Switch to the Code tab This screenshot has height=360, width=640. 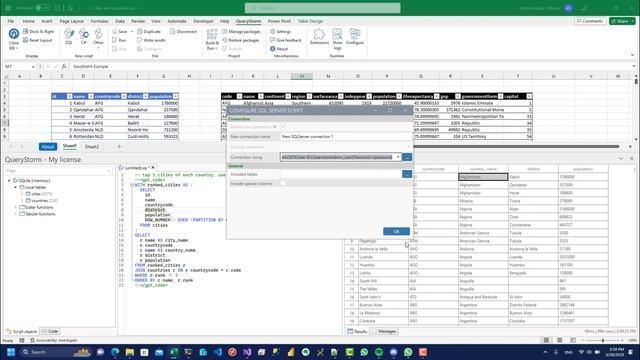51,331
